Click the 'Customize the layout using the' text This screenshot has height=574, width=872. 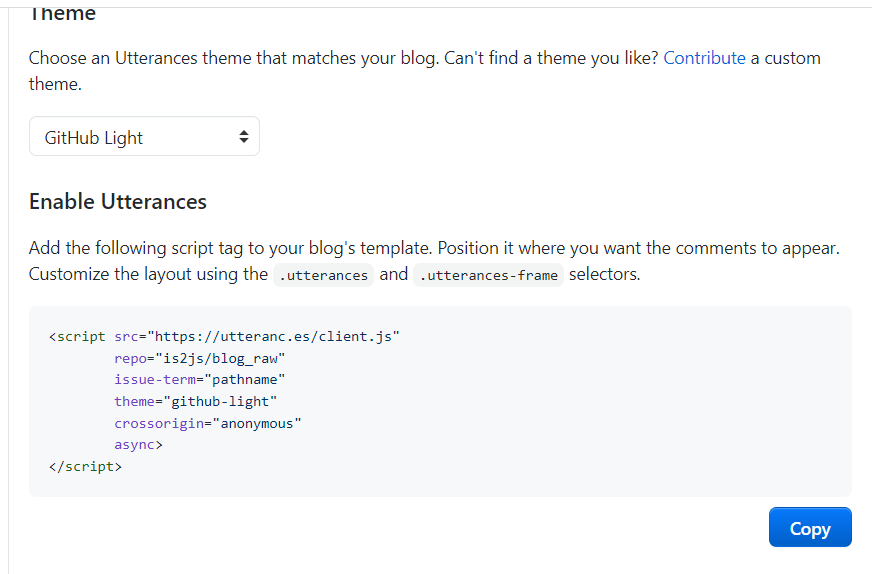[148, 274]
